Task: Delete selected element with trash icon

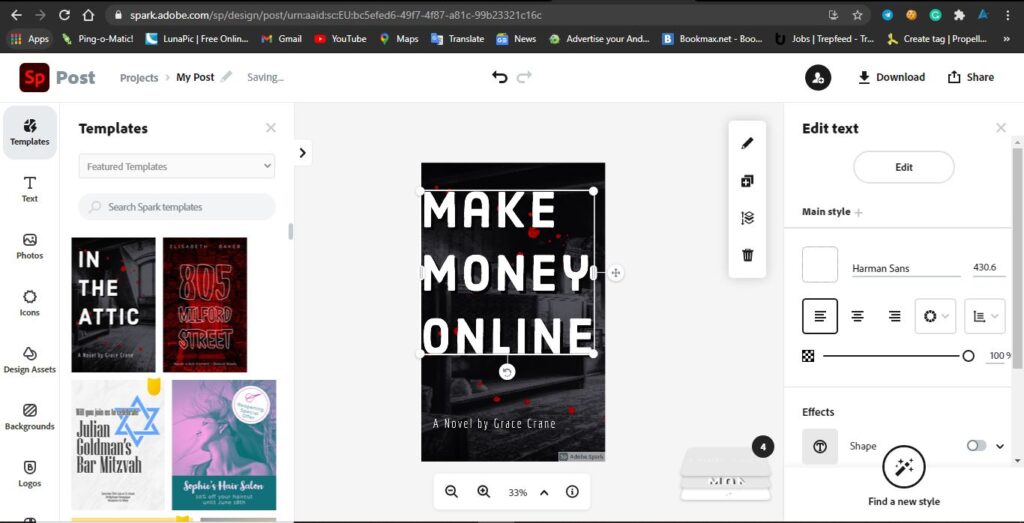Action: click(x=747, y=255)
